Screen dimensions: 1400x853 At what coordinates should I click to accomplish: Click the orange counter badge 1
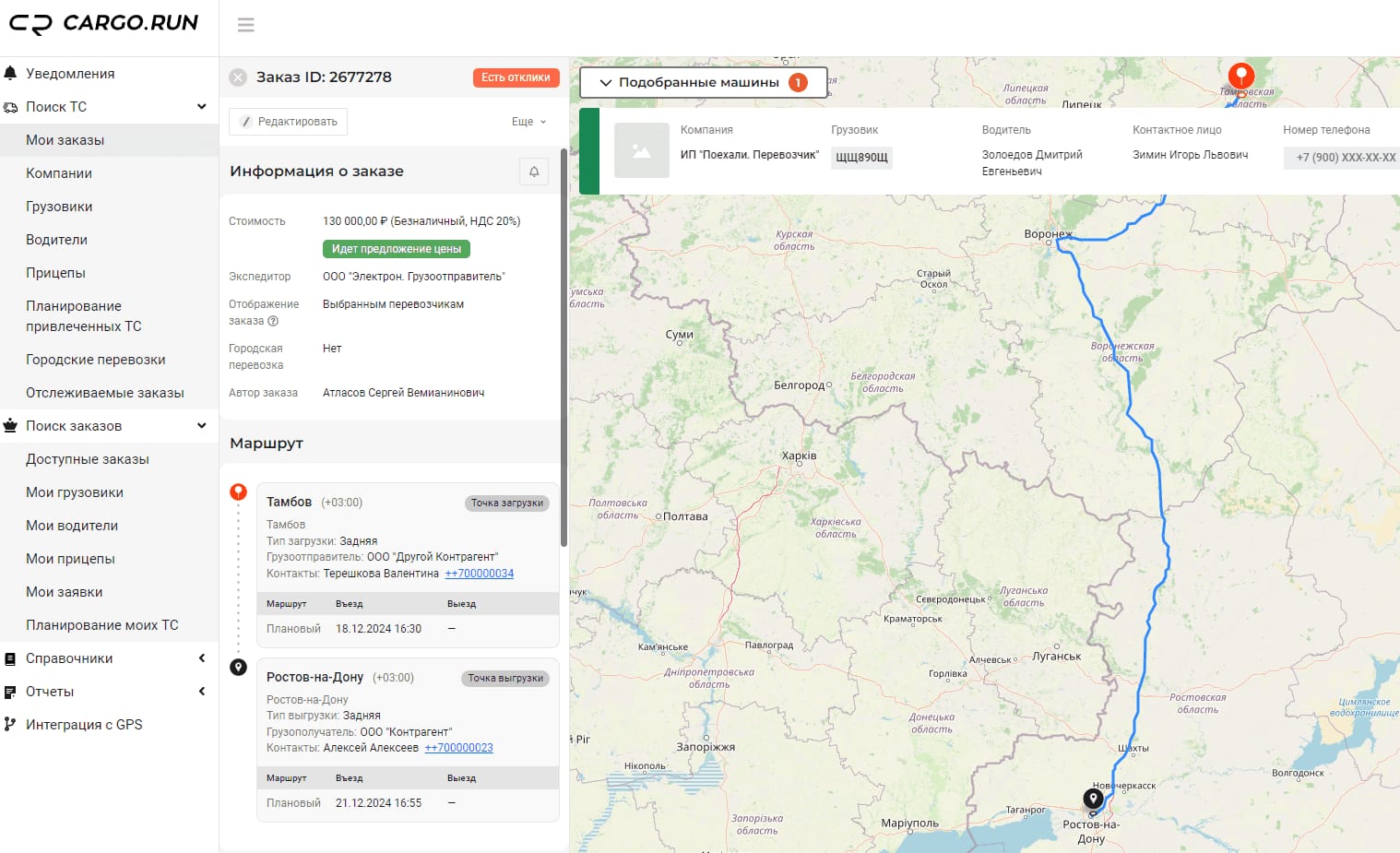tap(798, 82)
